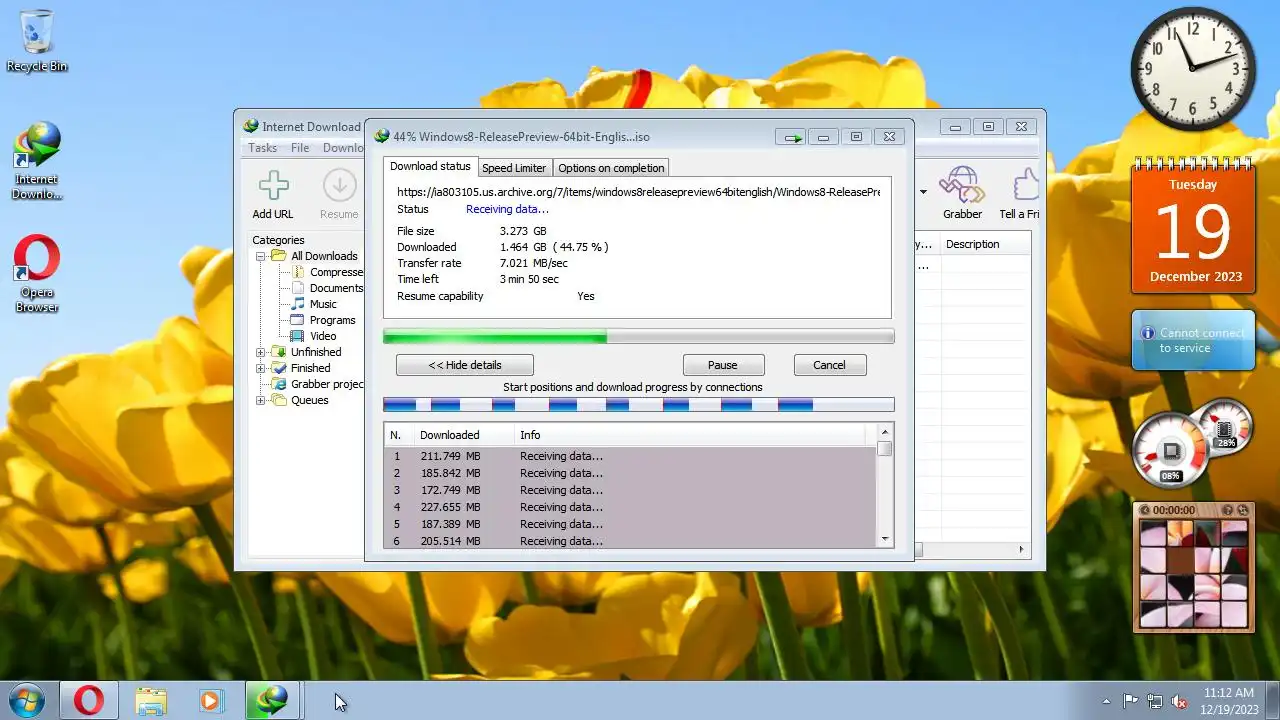
Task: Open Recycle Bin desktop icon
Action: 37,41
